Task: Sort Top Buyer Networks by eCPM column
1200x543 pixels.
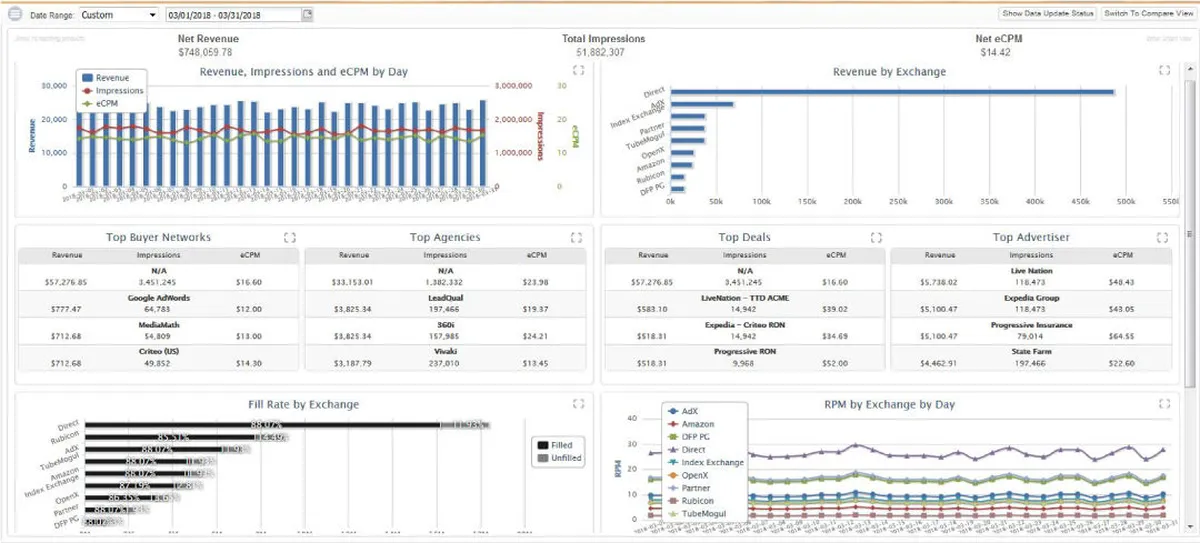Action: [x=250, y=255]
